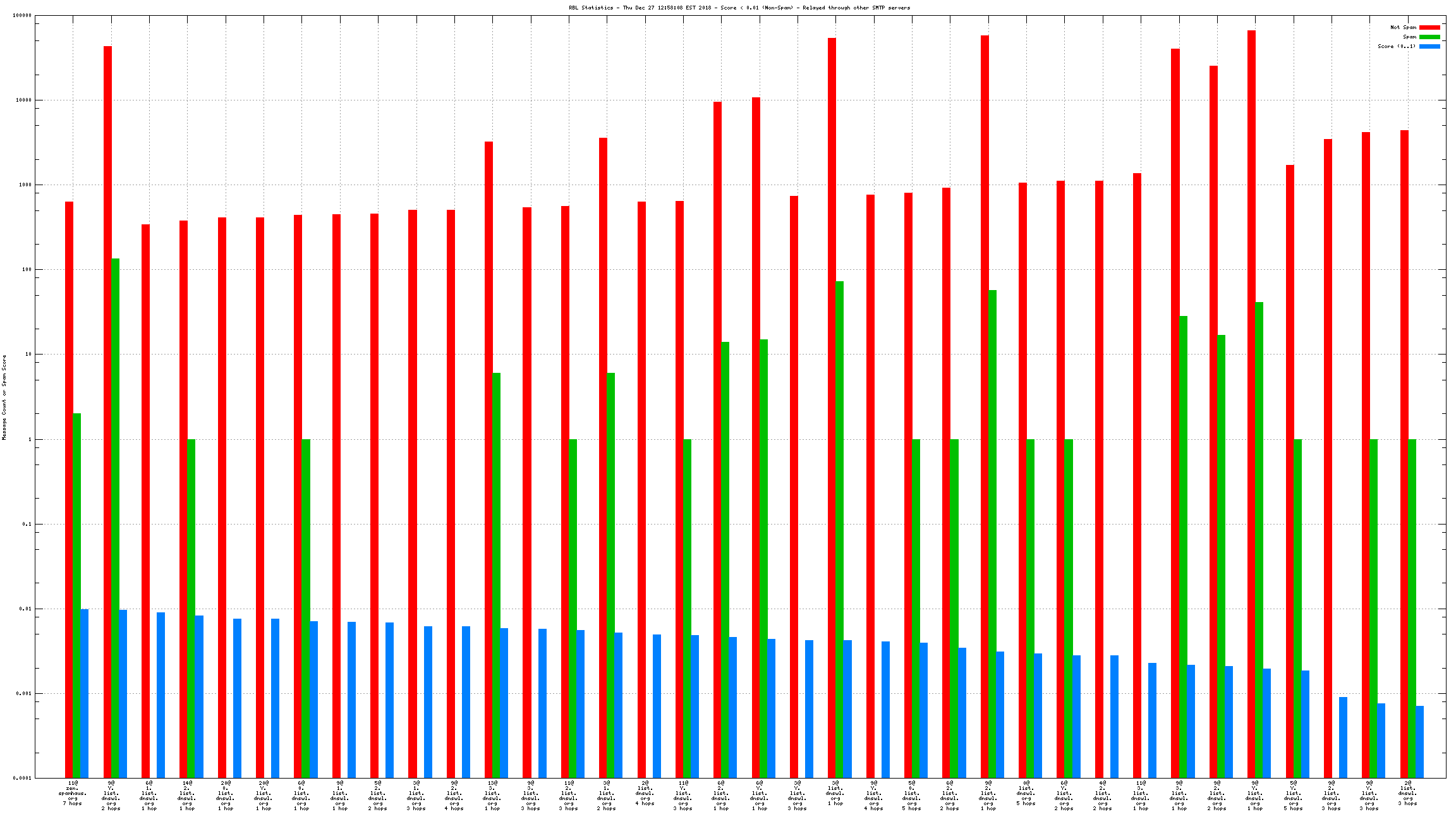Click the green Spam legend swatch
The height and width of the screenshot is (819, 1456).
coord(1429,37)
